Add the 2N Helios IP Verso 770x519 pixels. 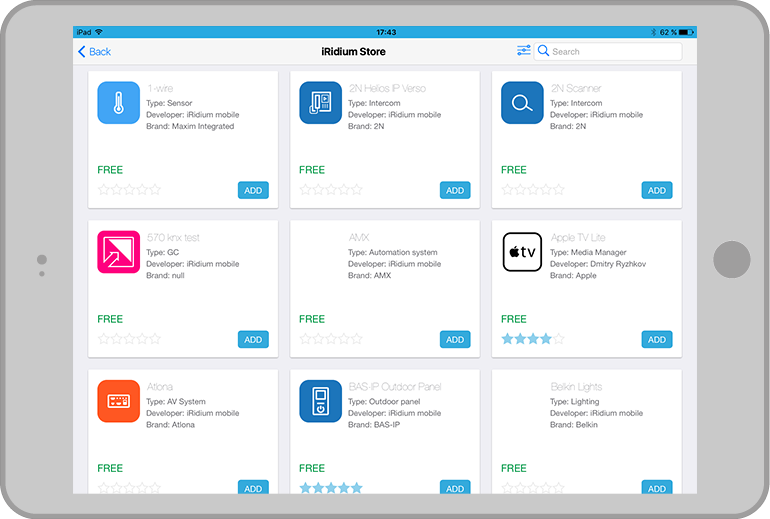(455, 190)
